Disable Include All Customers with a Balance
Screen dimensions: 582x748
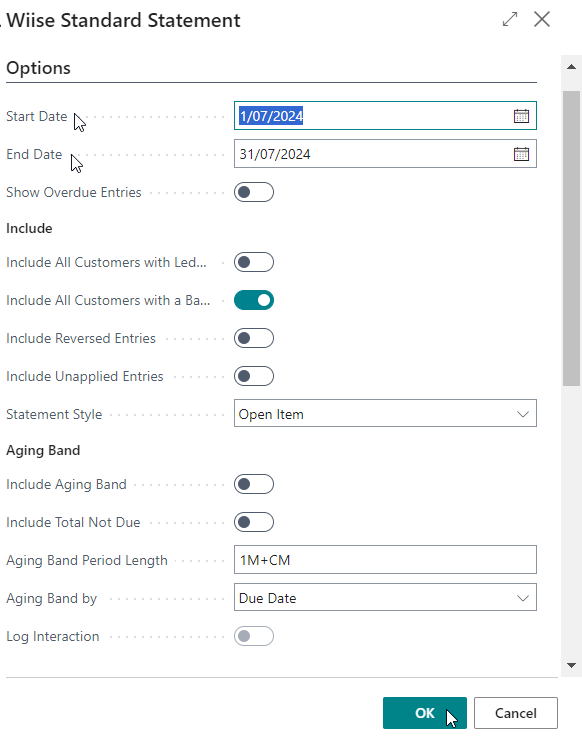click(254, 301)
